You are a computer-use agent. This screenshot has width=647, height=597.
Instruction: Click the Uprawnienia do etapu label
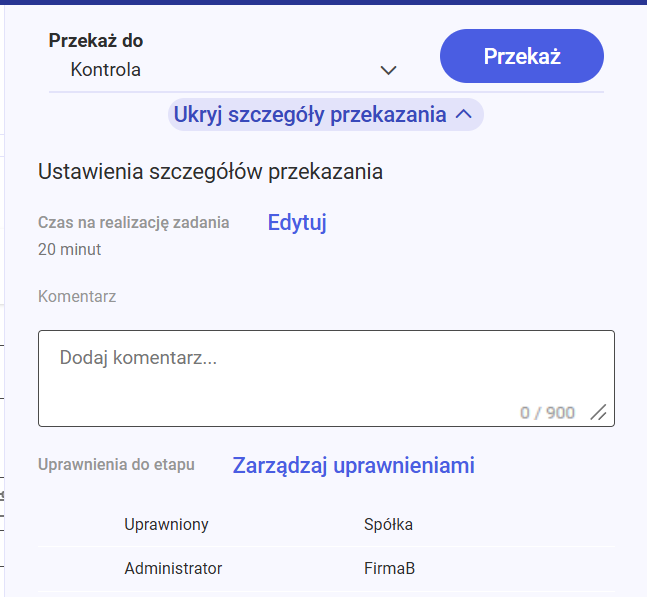(116, 464)
